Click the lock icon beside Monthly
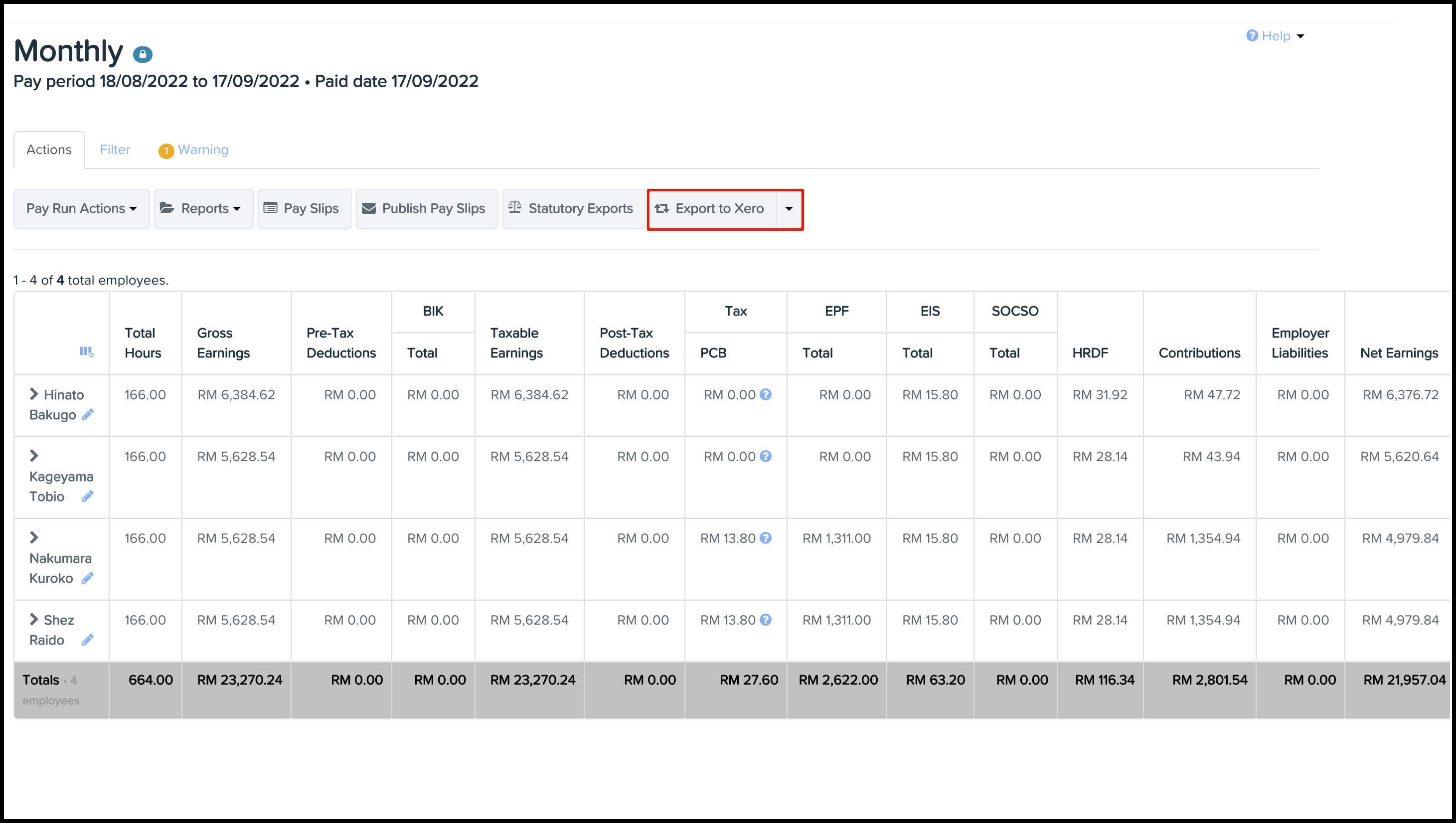 click(x=143, y=54)
